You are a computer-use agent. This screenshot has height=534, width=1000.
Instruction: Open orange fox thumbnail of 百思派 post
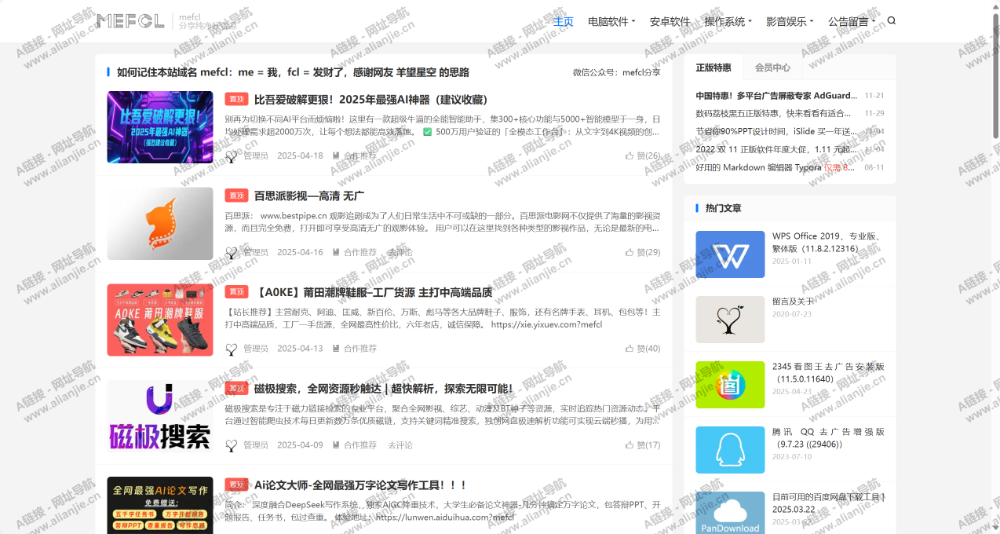[160, 223]
